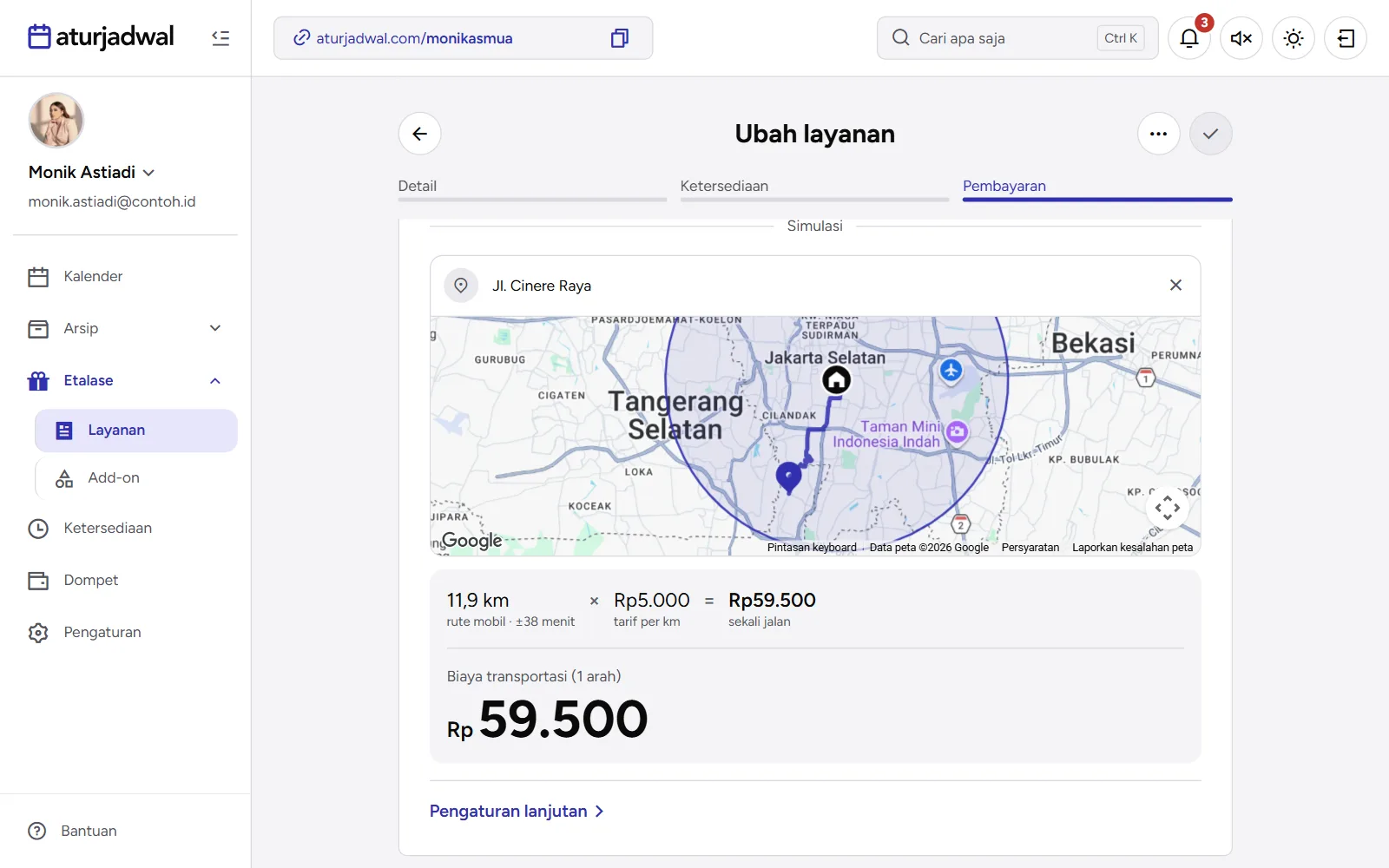This screenshot has width=1389, height=868.
Task: Click the airport marker on map
Action: point(951,371)
